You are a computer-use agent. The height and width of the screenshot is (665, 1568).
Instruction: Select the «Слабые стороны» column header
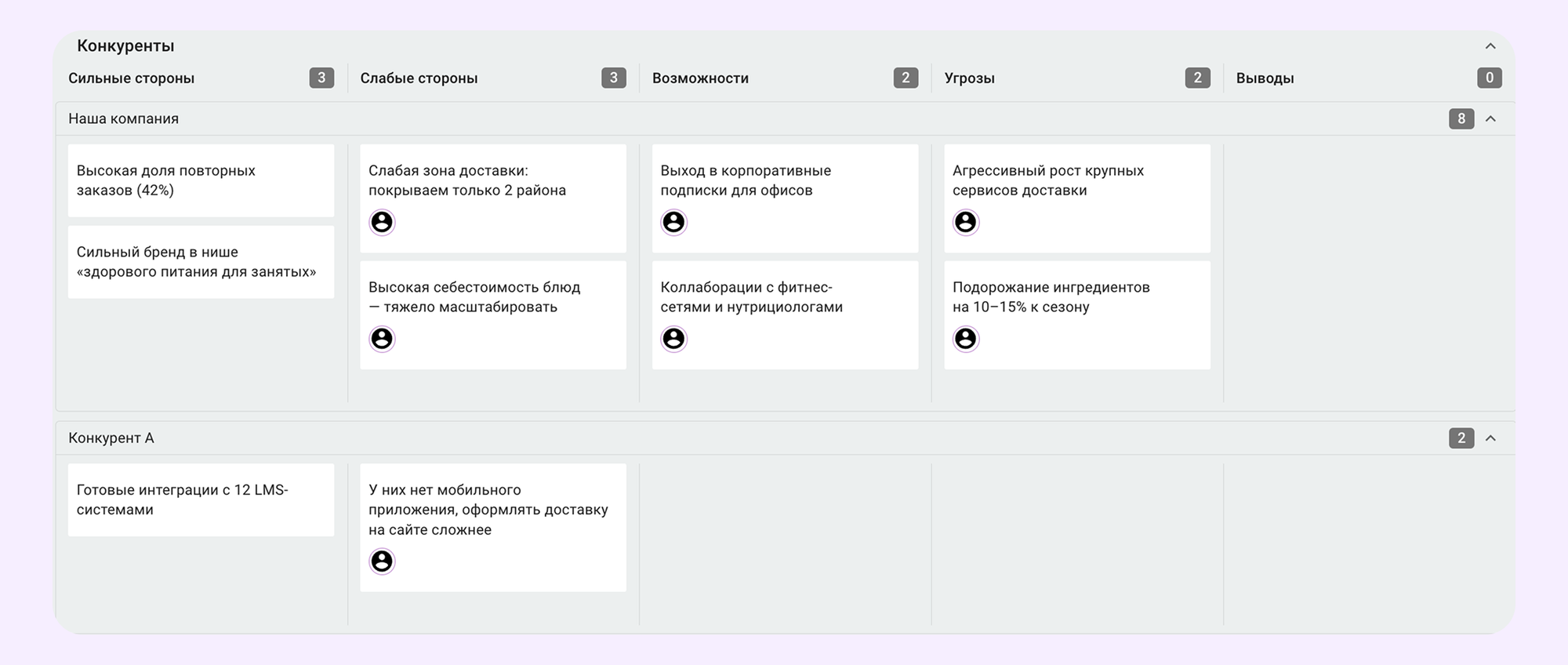click(x=419, y=78)
